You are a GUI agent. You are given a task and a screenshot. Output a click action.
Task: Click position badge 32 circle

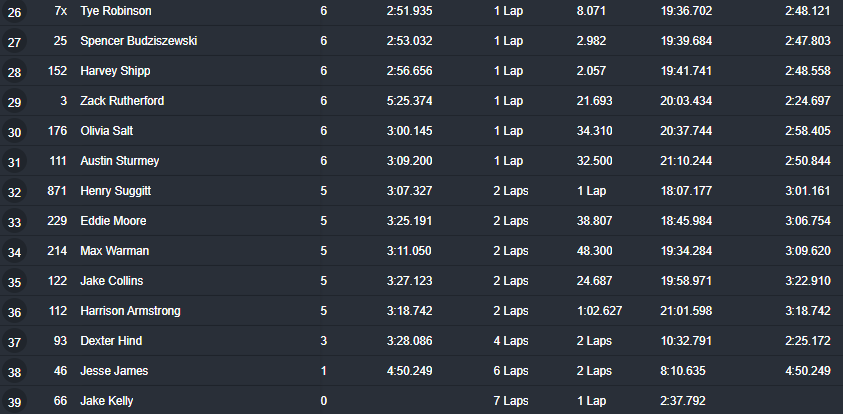tap(14, 192)
